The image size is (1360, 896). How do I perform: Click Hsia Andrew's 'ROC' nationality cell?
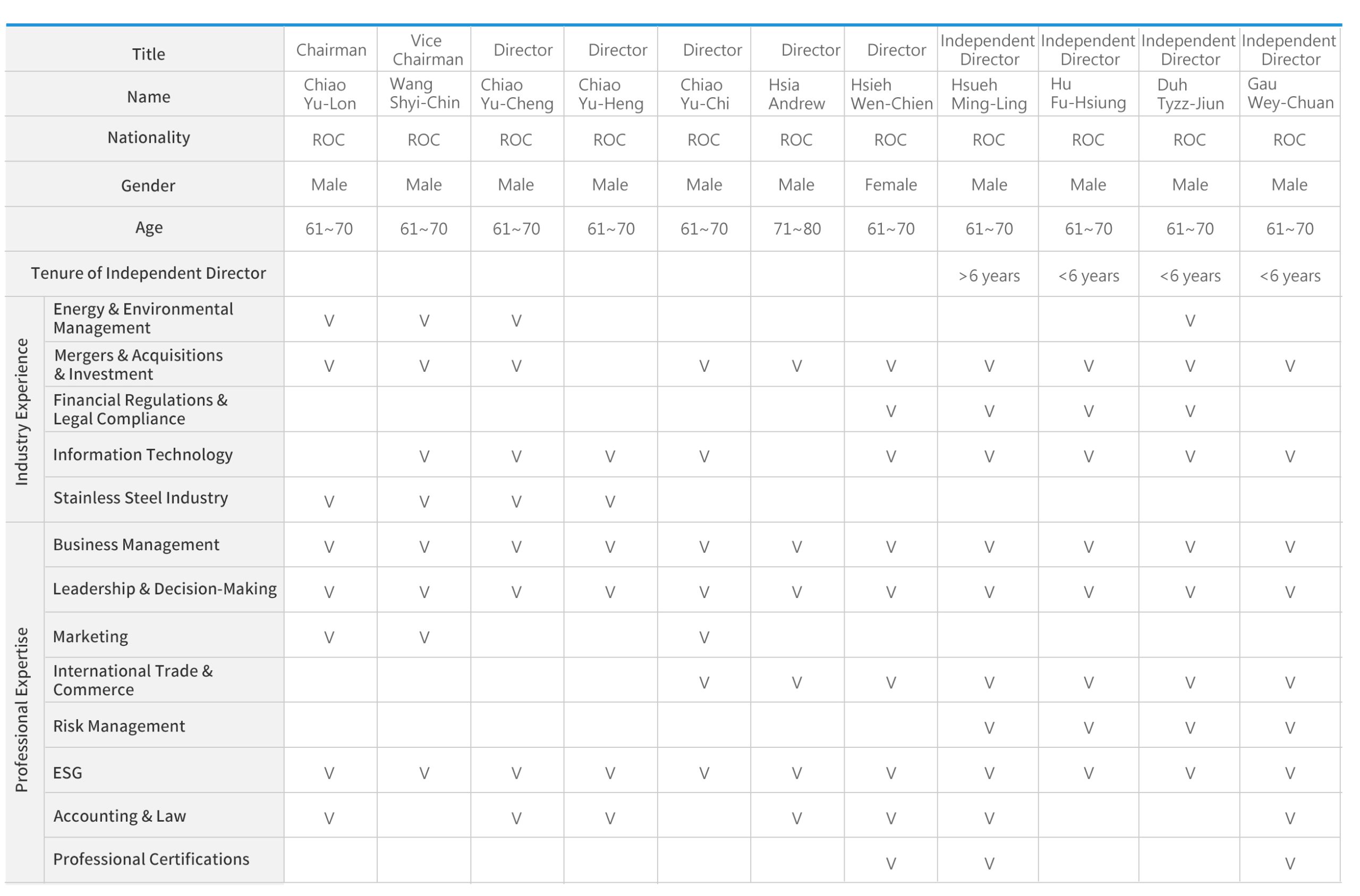coord(796,140)
